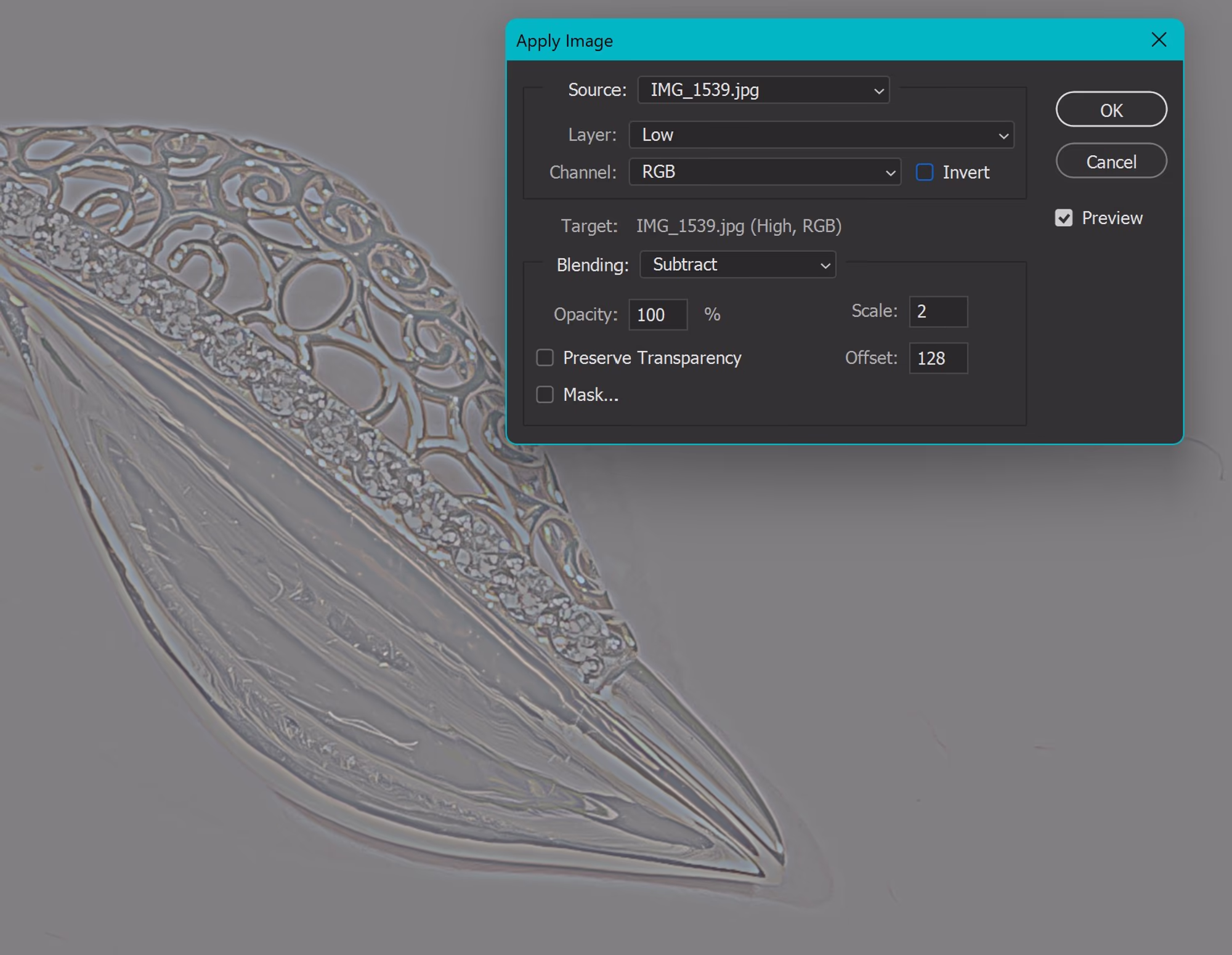Enable the Invert checkbox
The width and height of the screenshot is (1232, 955).
coord(924,172)
